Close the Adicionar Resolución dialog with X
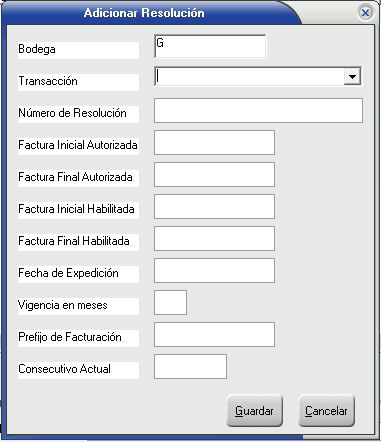 click(365, 13)
